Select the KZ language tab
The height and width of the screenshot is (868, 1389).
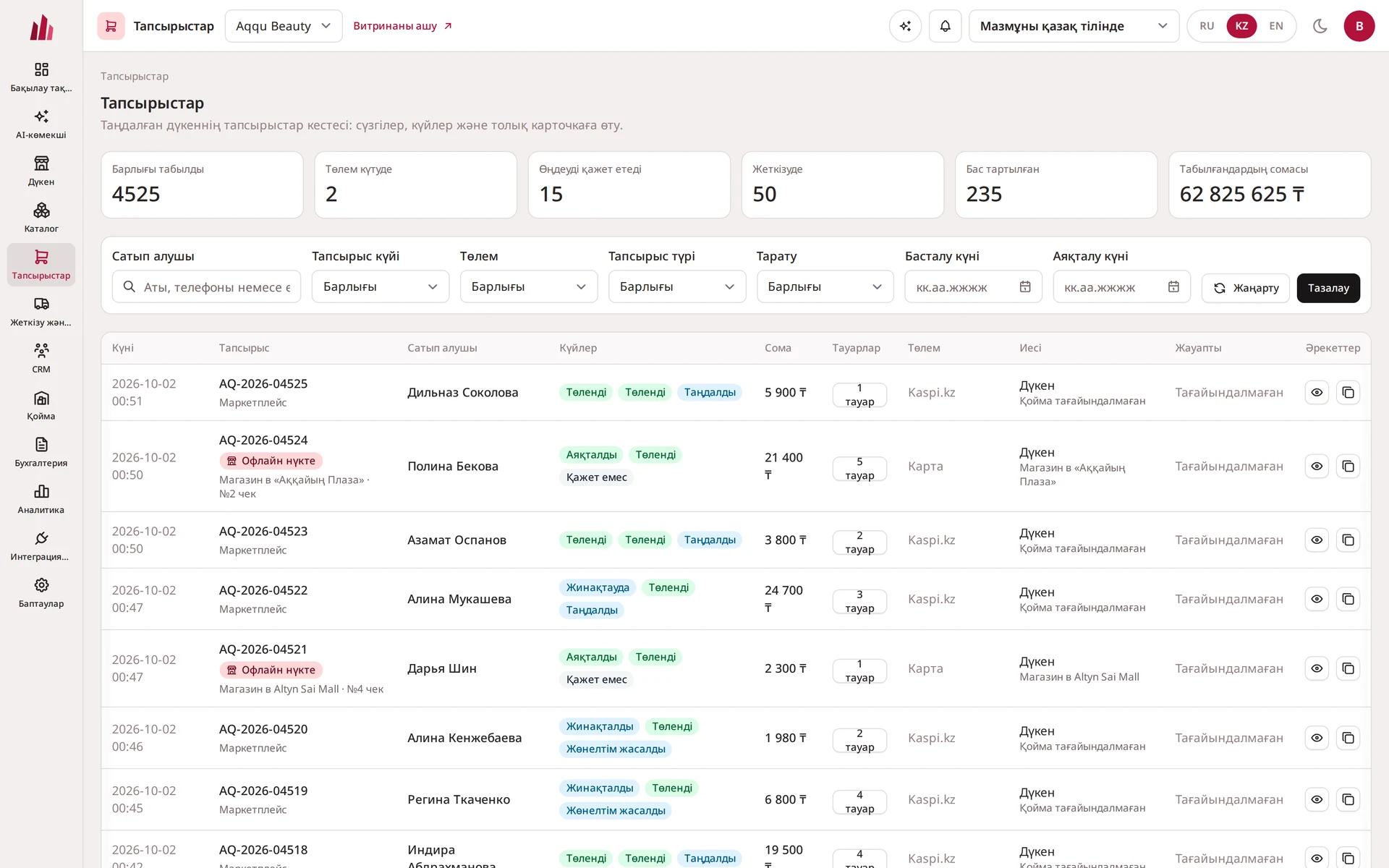pos(1241,26)
